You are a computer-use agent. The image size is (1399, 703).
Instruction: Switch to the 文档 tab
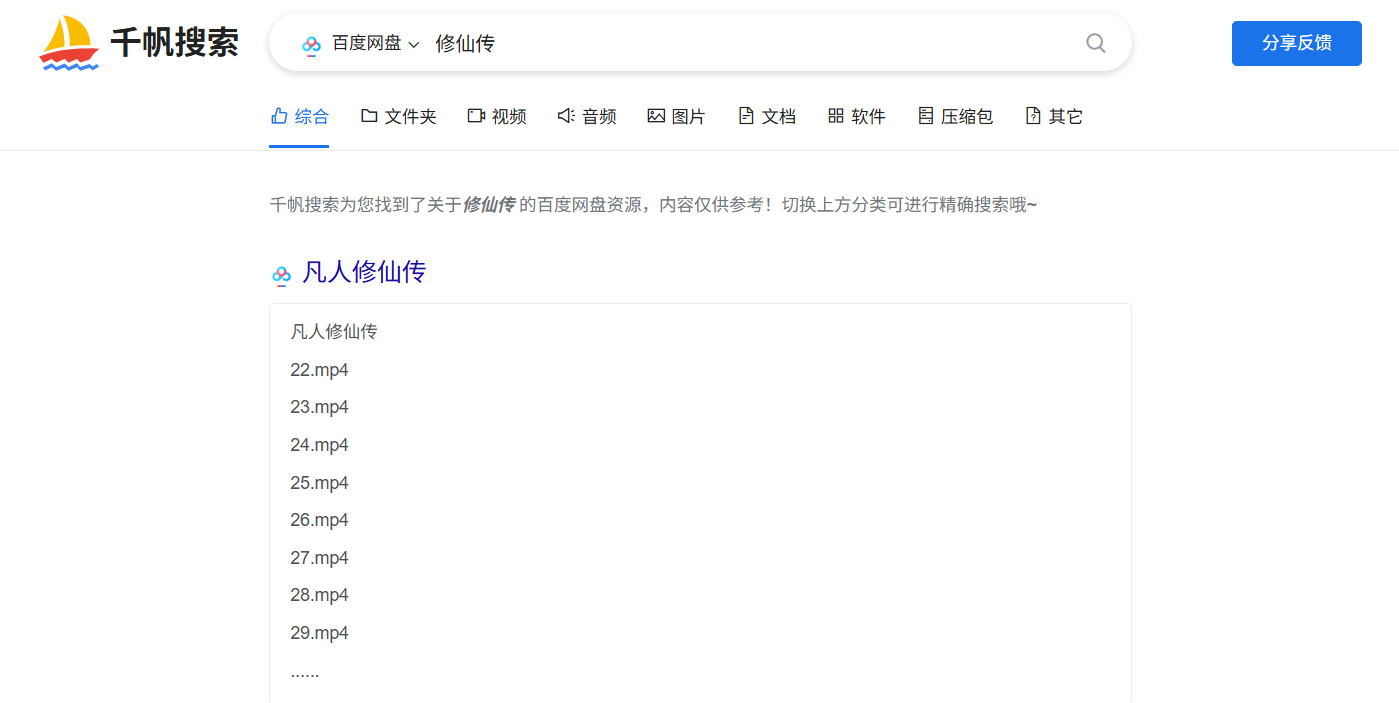click(x=767, y=116)
